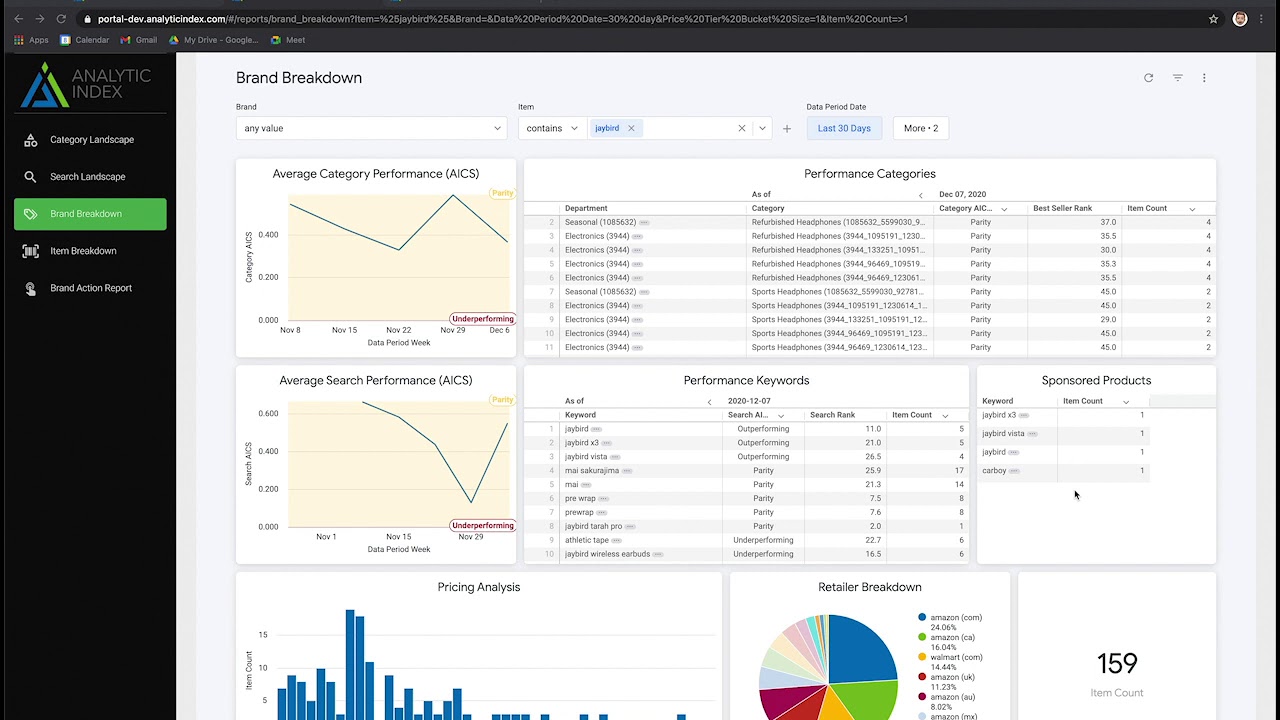The image size is (1280, 720).
Task: Sort by Category AICS column arrow
Action: (x=1004, y=209)
